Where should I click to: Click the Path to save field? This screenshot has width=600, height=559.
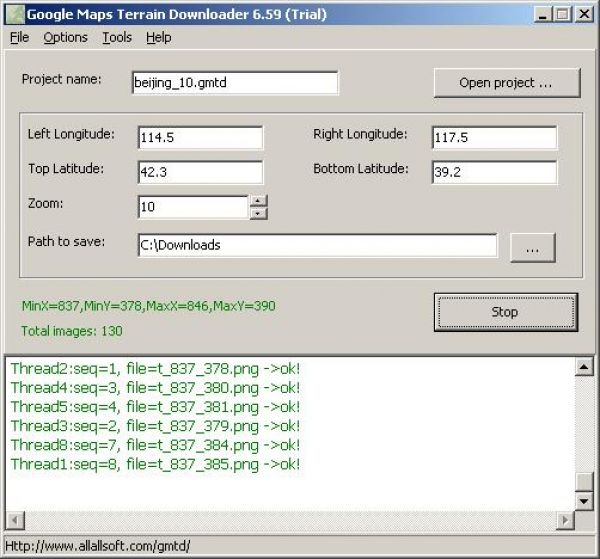click(x=318, y=245)
